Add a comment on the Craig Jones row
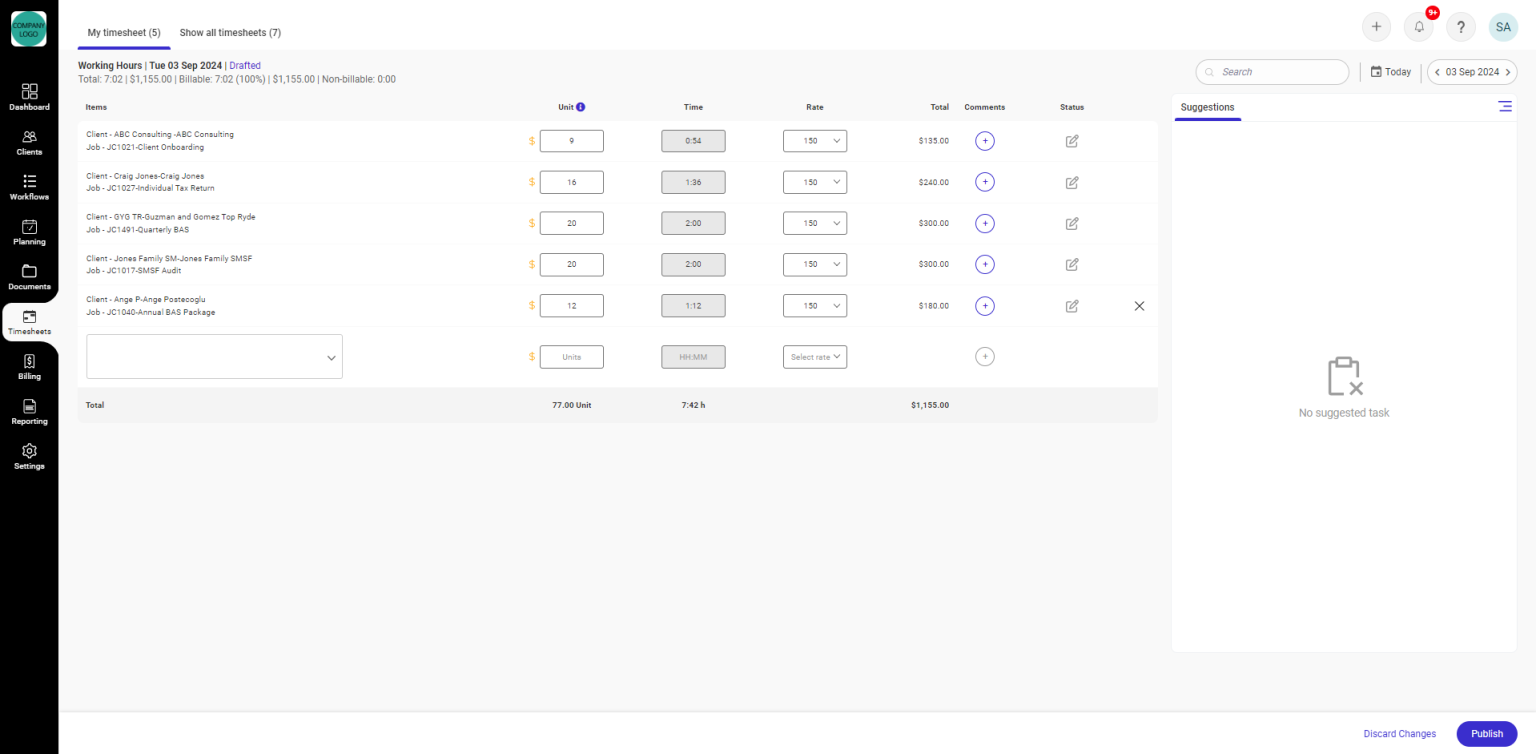 [984, 182]
